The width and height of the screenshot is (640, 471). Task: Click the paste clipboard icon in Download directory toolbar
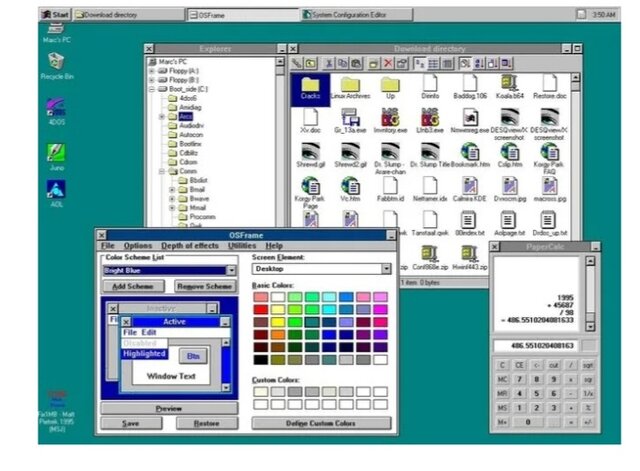[356, 63]
